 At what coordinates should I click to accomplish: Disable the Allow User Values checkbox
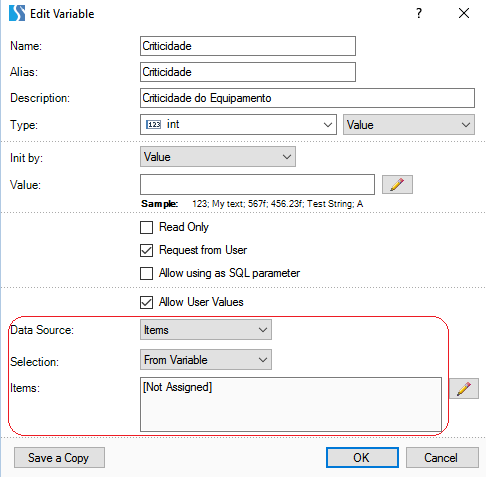point(146,302)
